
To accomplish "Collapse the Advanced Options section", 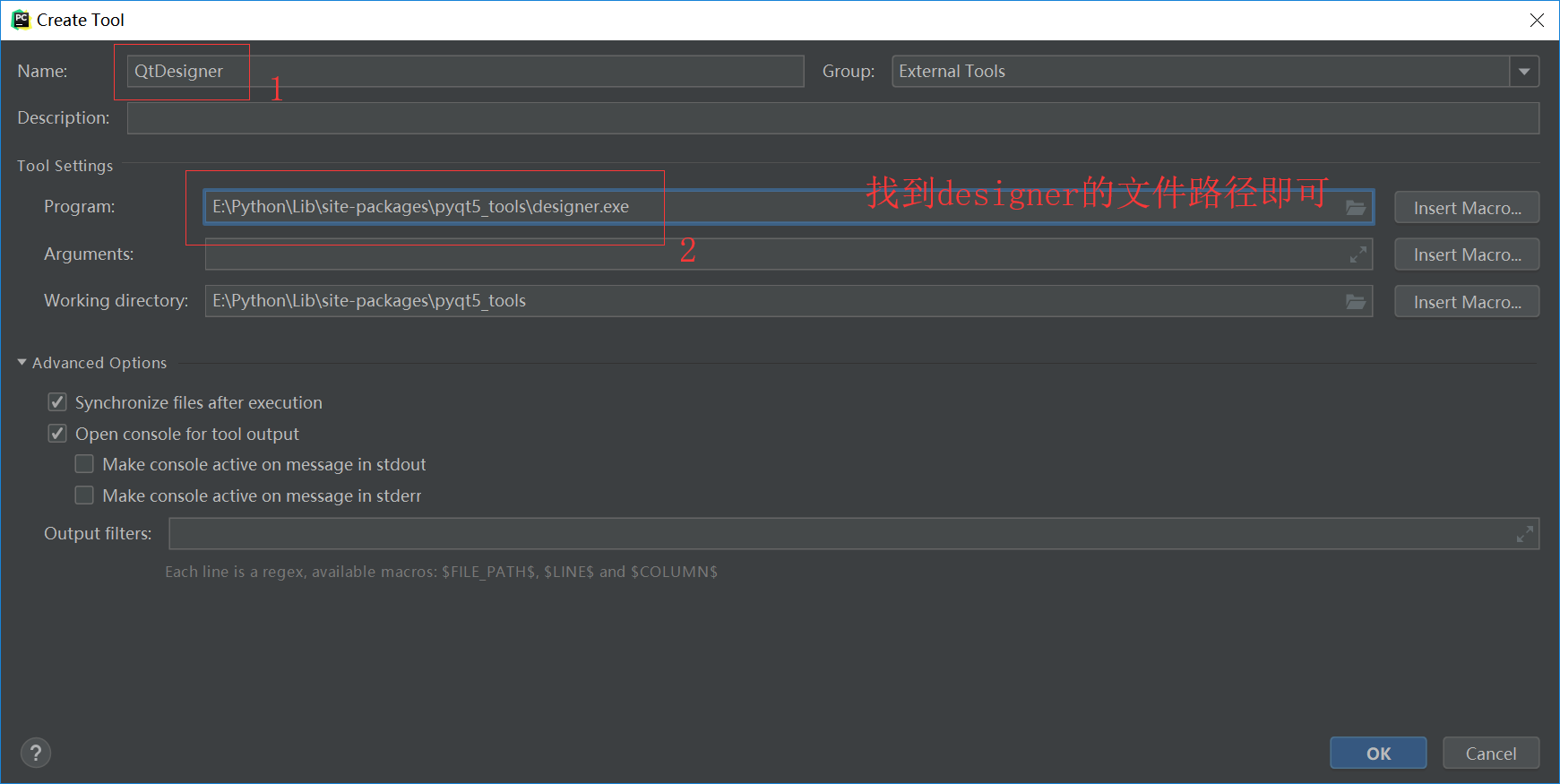I will 22,363.
